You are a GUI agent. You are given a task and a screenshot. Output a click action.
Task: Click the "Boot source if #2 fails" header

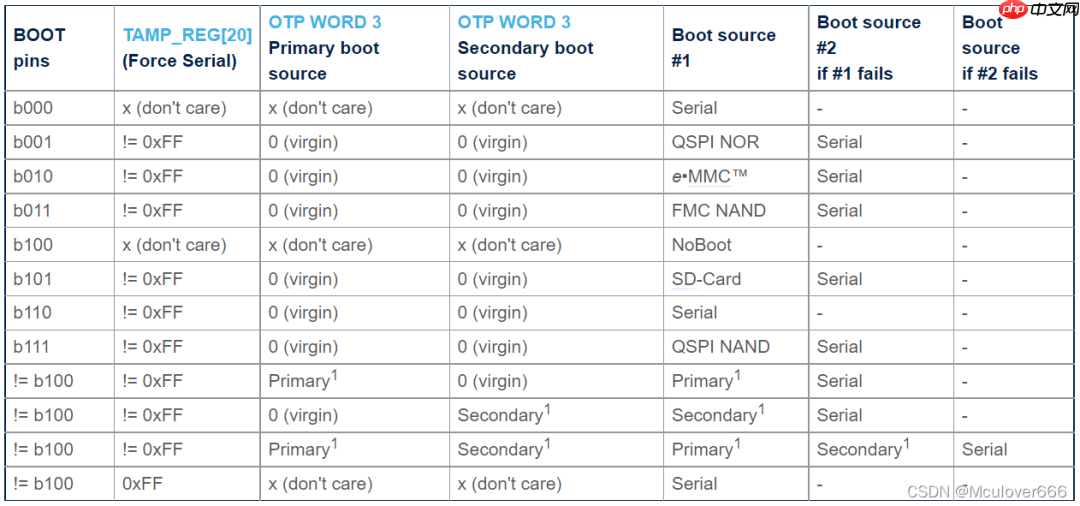click(999, 48)
